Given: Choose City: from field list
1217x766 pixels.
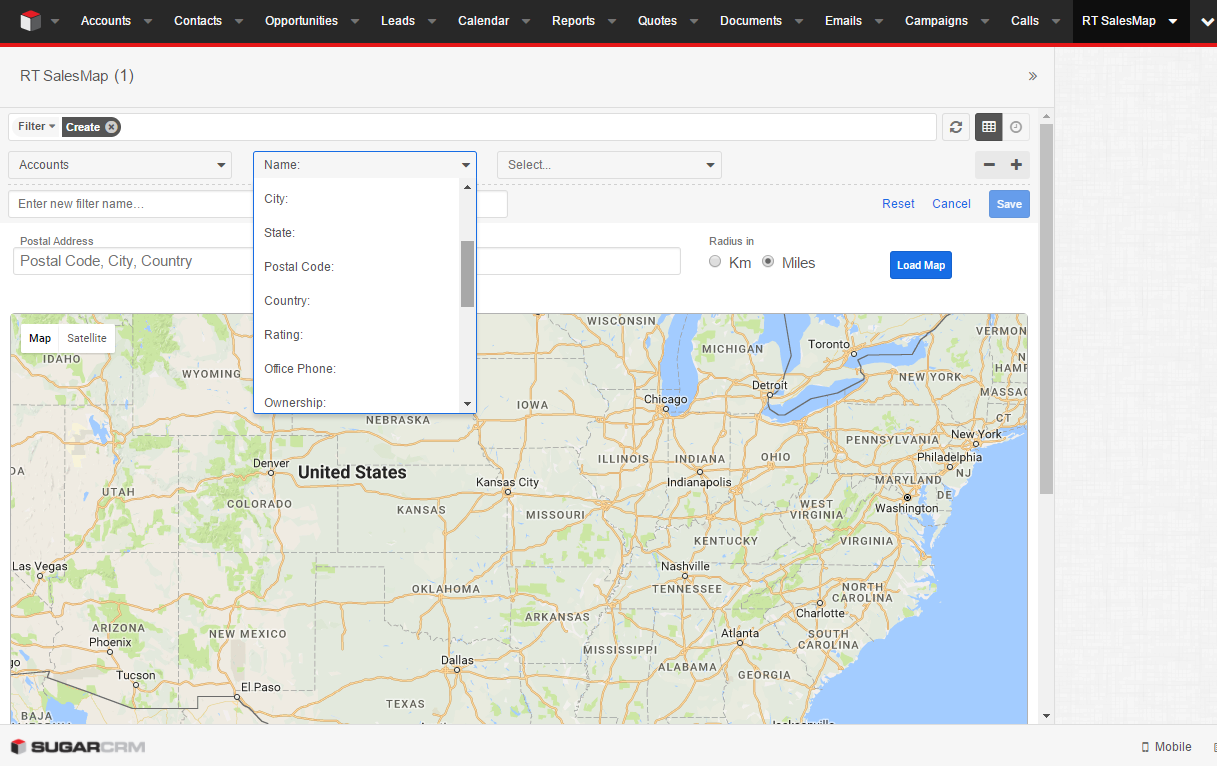Looking at the screenshot, I should pos(357,199).
